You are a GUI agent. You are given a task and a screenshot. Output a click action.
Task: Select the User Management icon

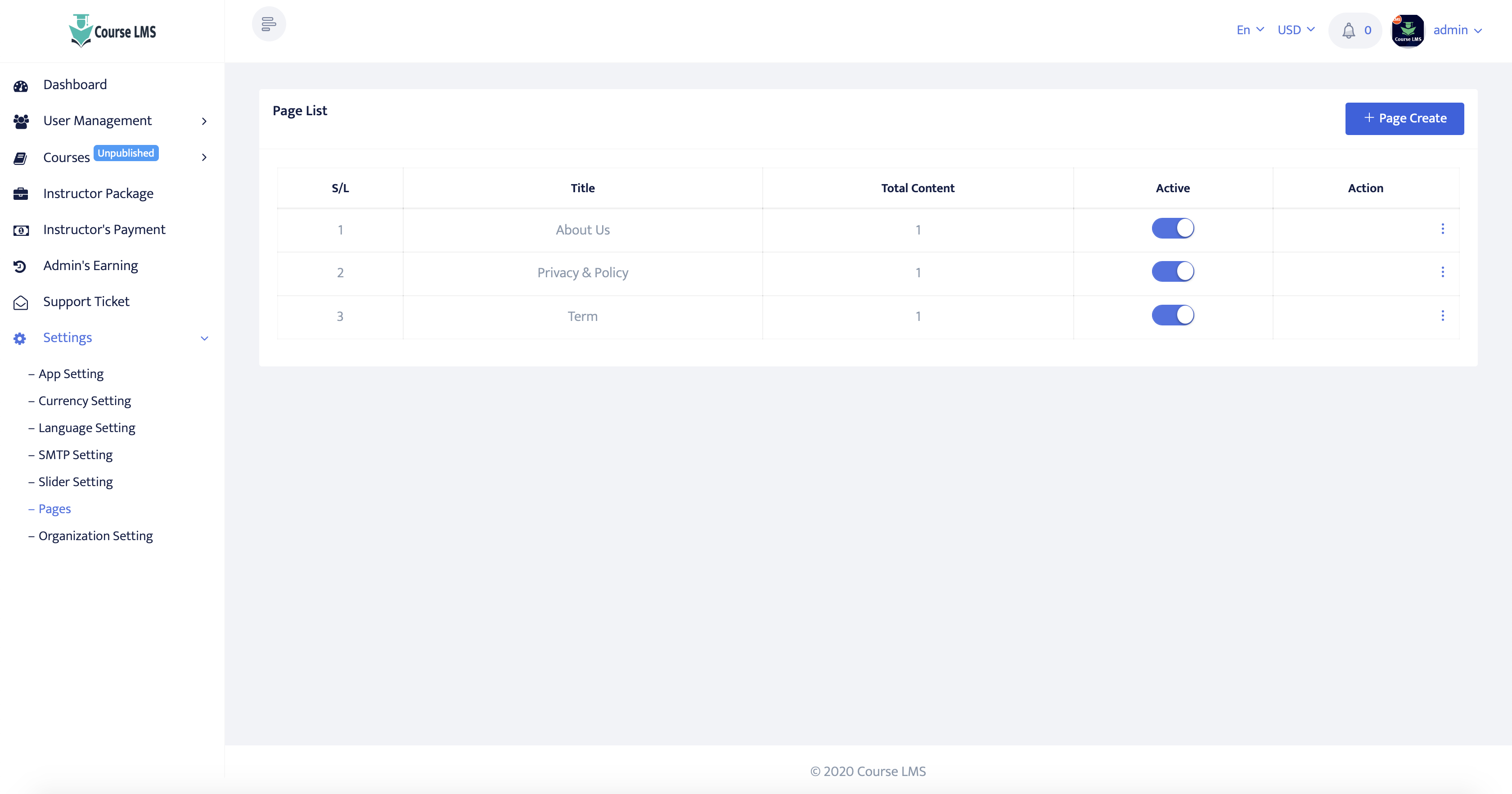[21, 121]
